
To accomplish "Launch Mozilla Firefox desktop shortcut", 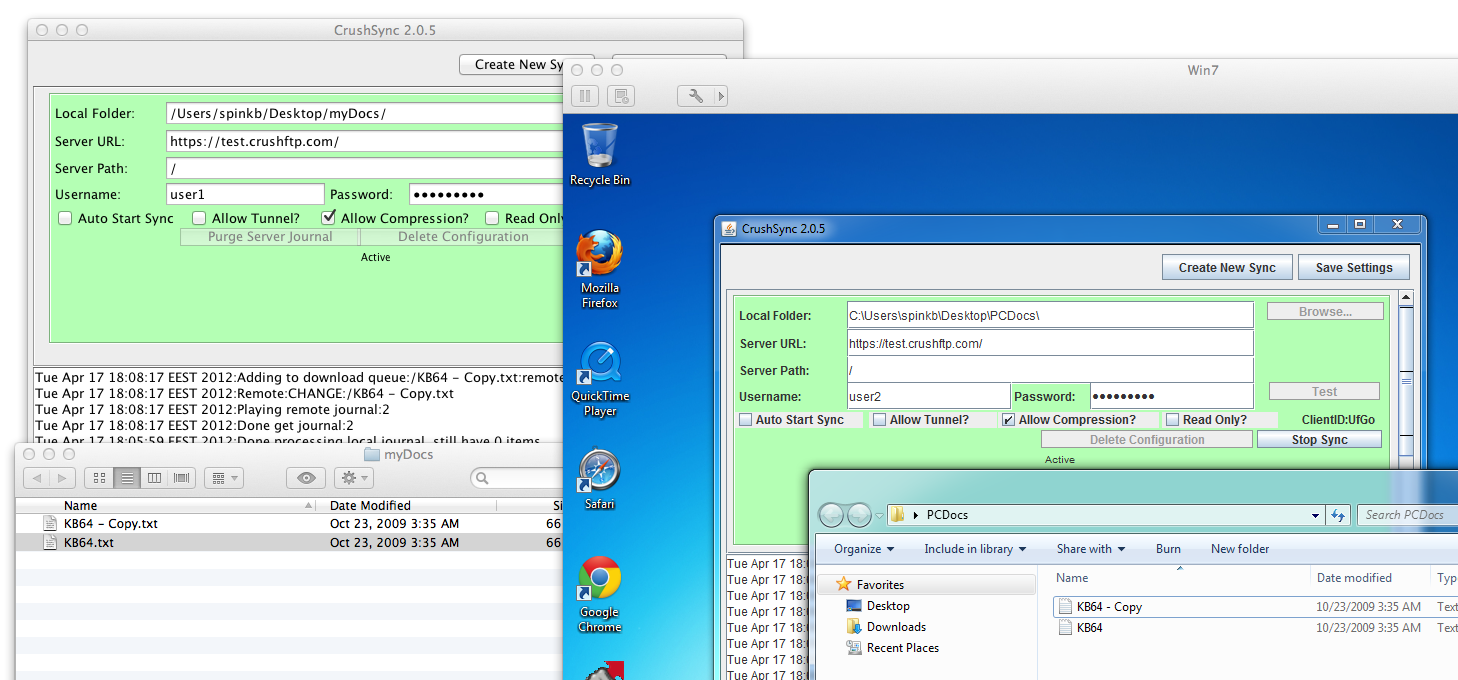I will tap(600, 270).
